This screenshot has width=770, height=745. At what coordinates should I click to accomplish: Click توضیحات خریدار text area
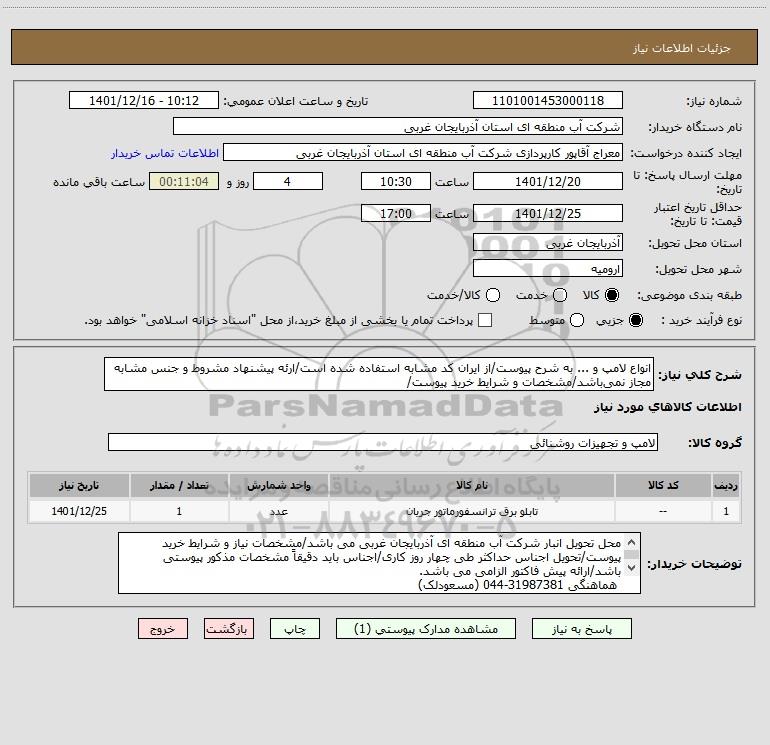pyautogui.click(x=379, y=563)
